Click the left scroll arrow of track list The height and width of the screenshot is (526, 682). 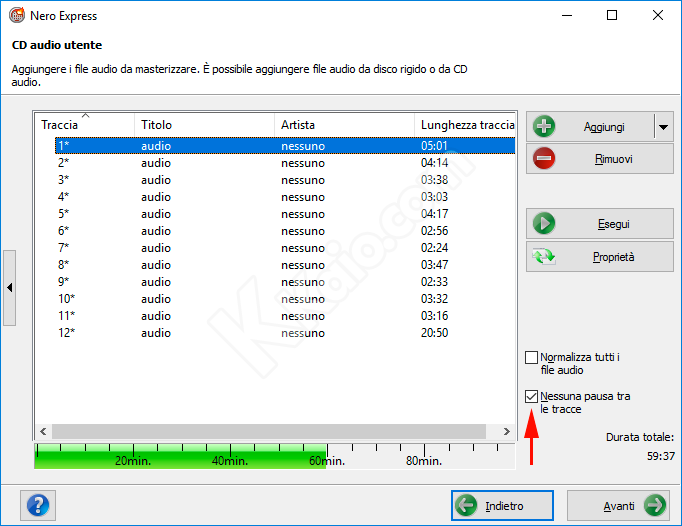(x=43, y=432)
